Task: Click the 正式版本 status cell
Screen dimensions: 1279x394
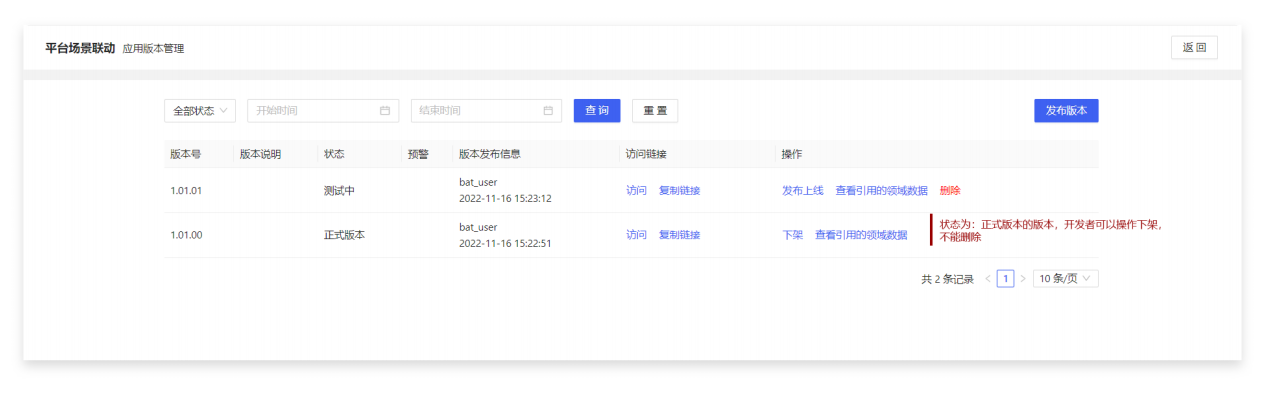Action: point(344,235)
